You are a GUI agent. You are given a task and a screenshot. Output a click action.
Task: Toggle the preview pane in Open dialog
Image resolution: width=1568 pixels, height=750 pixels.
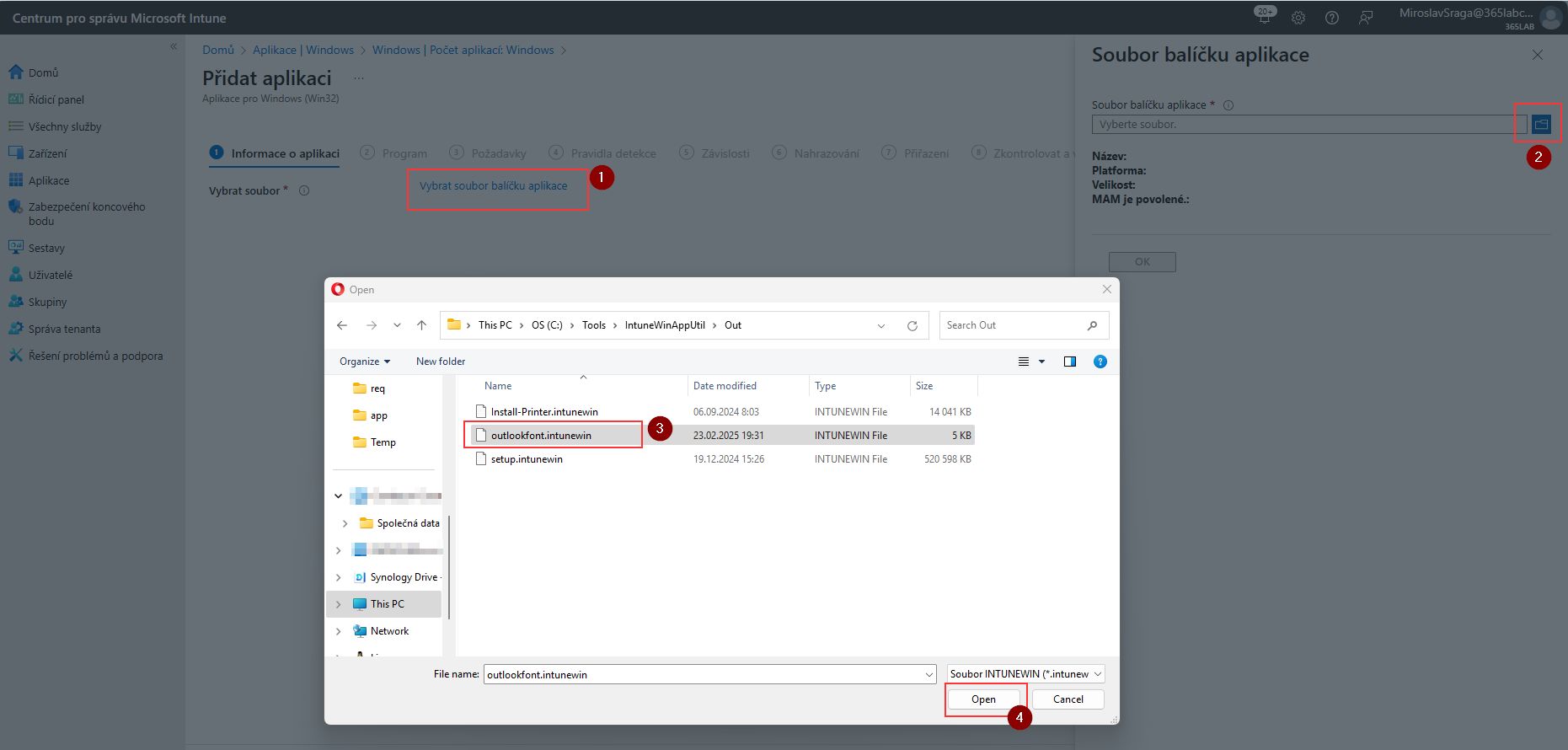[x=1070, y=362]
